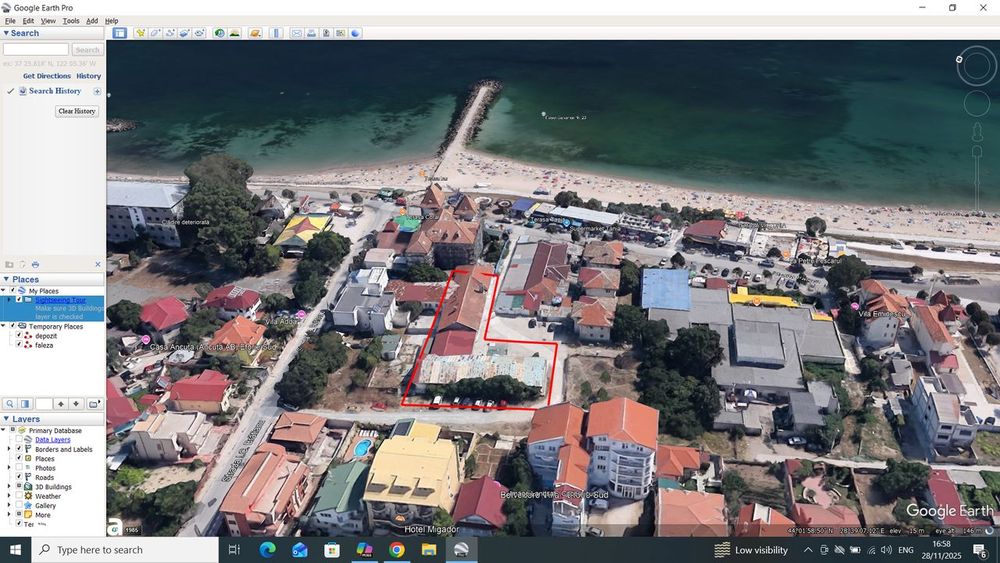The width and height of the screenshot is (1000, 563).
Task: Click the print icon in the search panel footer
Action: click(x=35, y=265)
